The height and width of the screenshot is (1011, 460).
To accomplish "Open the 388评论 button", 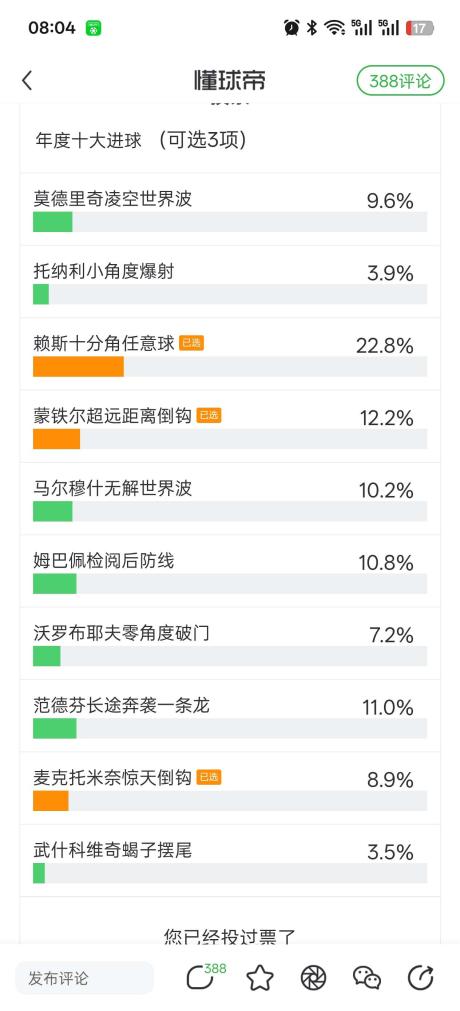I will click(401, 81).
